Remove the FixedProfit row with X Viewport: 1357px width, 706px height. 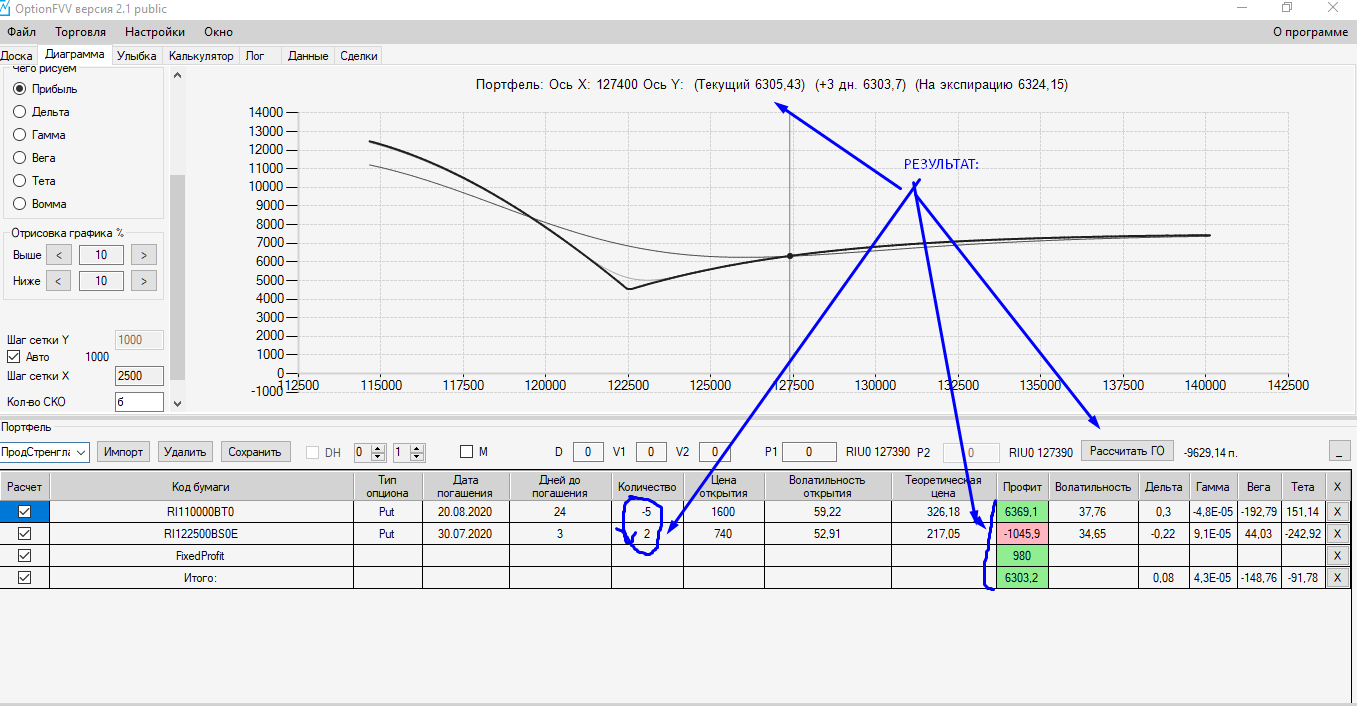pos(1338,555)
